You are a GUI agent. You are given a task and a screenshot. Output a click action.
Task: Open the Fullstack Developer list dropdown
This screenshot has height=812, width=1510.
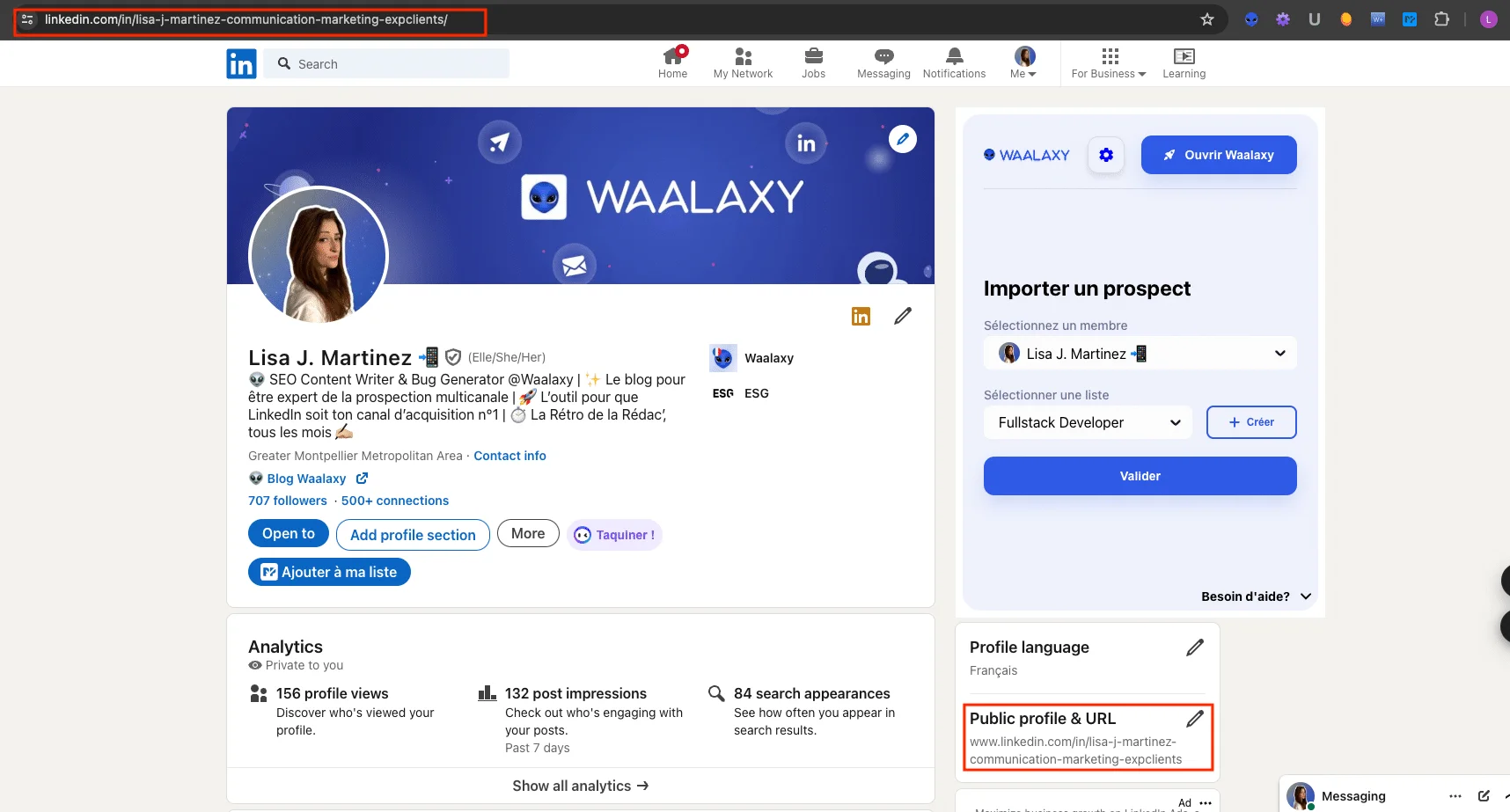pyautogui.click(x=1088, y=422)
